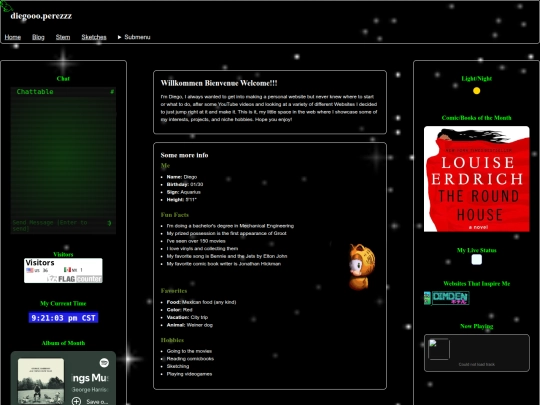Click the Now Playing broken track image
This screenshot has height=405, width=540.
pyautogui.click(x=439, y=349)
